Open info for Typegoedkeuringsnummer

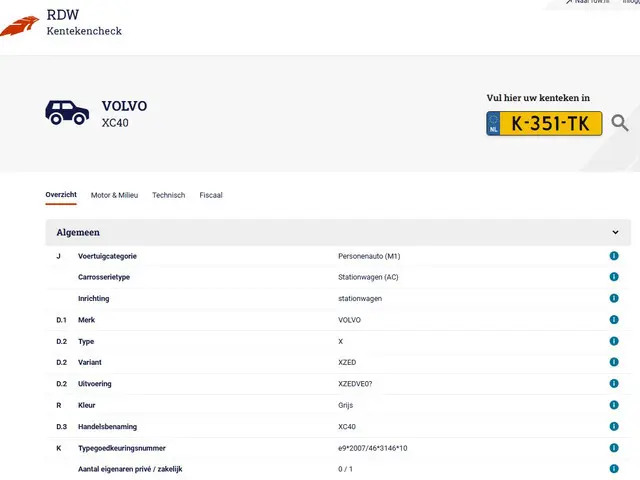(614, 448)
